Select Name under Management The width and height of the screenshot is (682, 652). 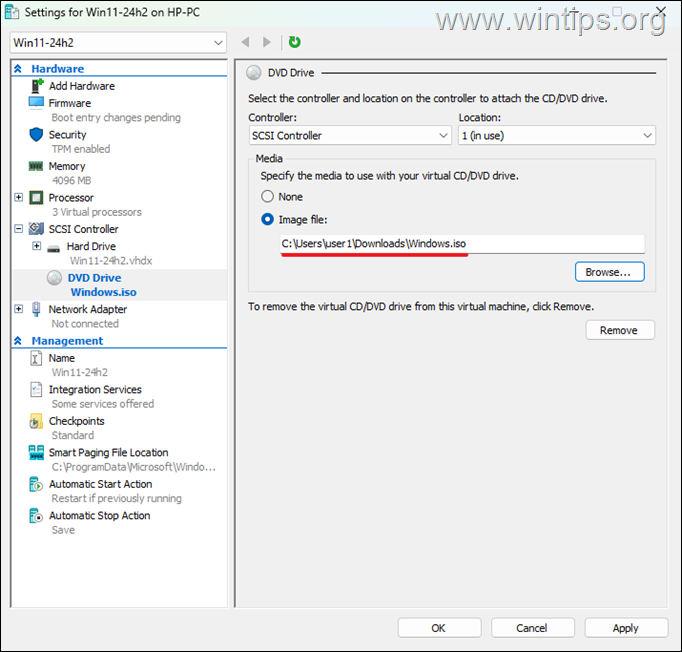click(62, 358)
